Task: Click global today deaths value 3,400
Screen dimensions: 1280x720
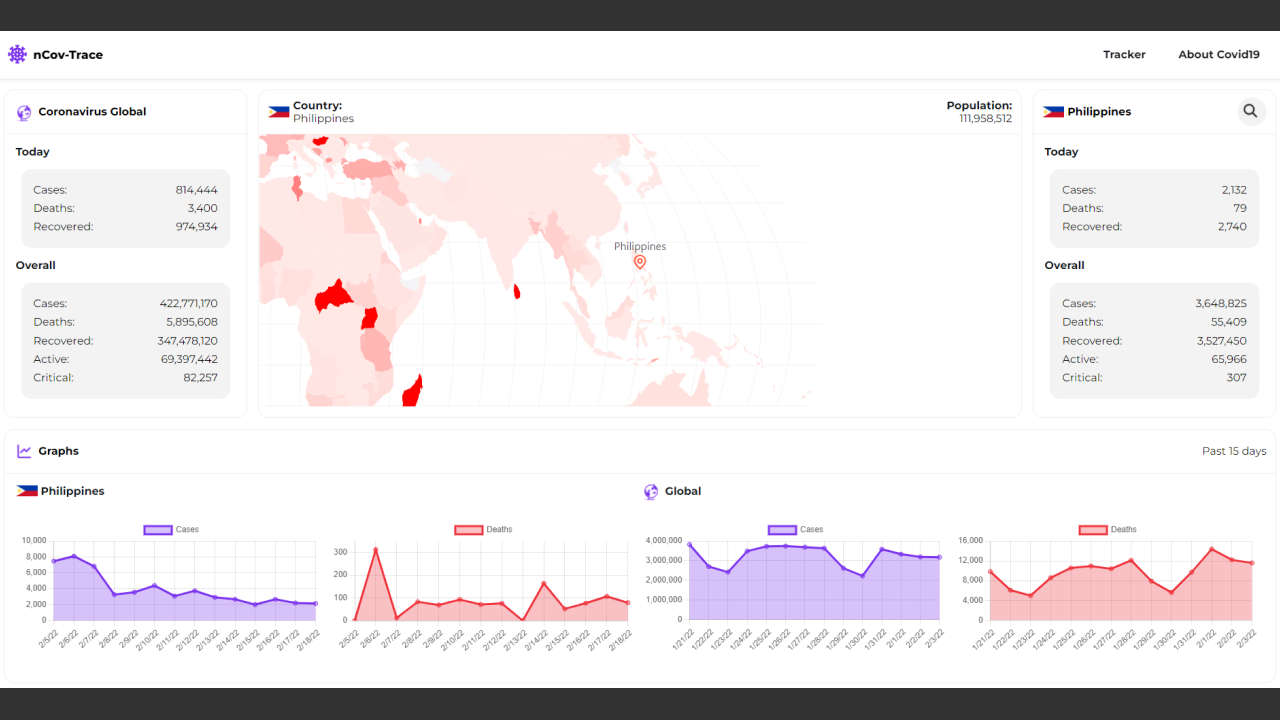Action: click(202, 208)
